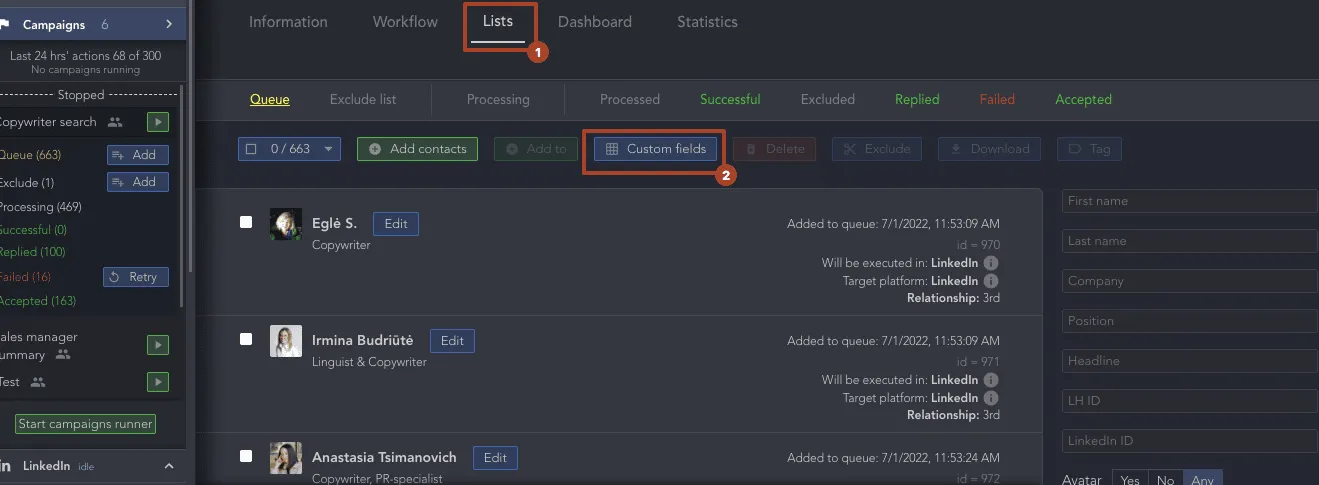Focus the LinkedIn ID filter field

[x=1190, y=441]
